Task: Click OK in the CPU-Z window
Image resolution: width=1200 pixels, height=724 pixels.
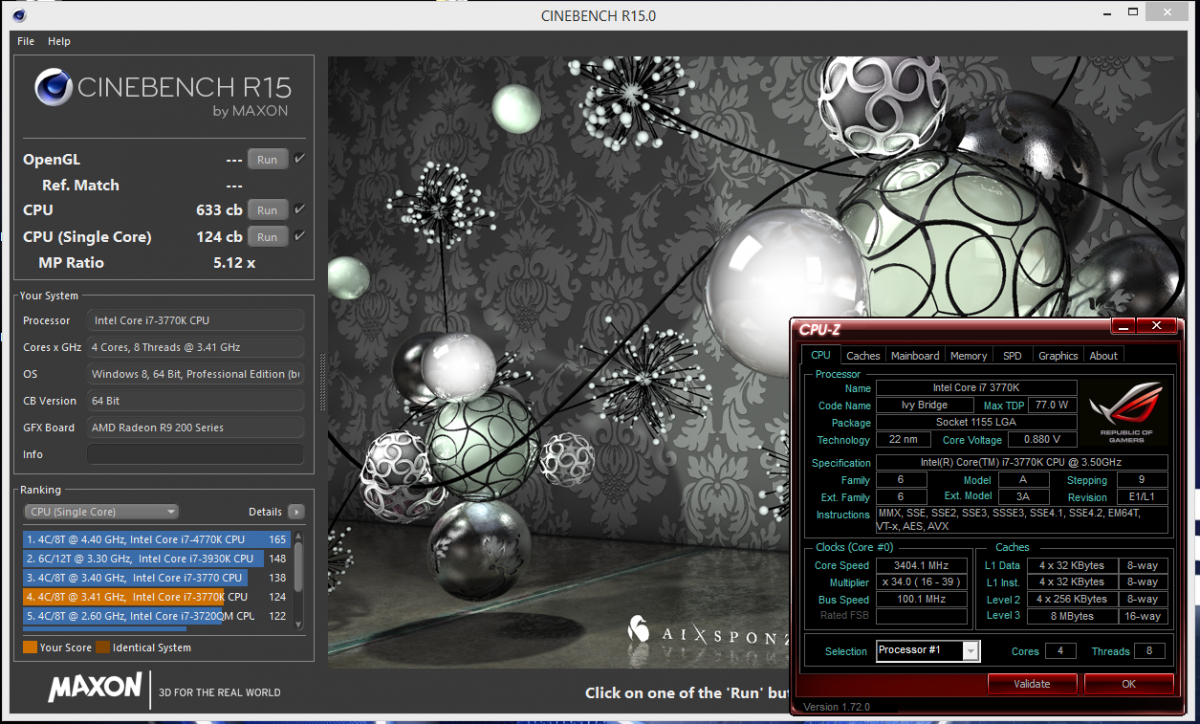Action: [1128, 684]
